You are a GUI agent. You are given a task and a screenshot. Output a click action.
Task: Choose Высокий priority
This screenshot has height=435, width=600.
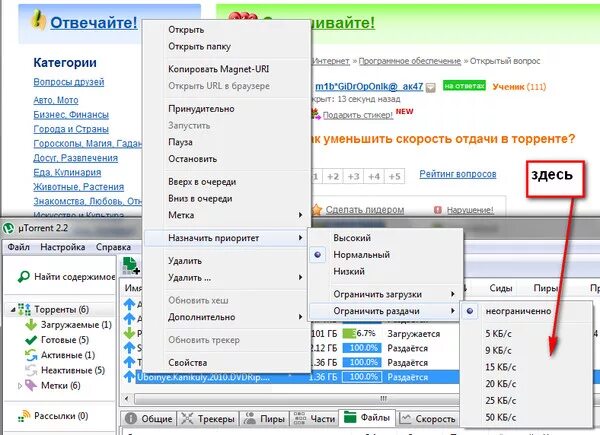[x=352, y=238]
